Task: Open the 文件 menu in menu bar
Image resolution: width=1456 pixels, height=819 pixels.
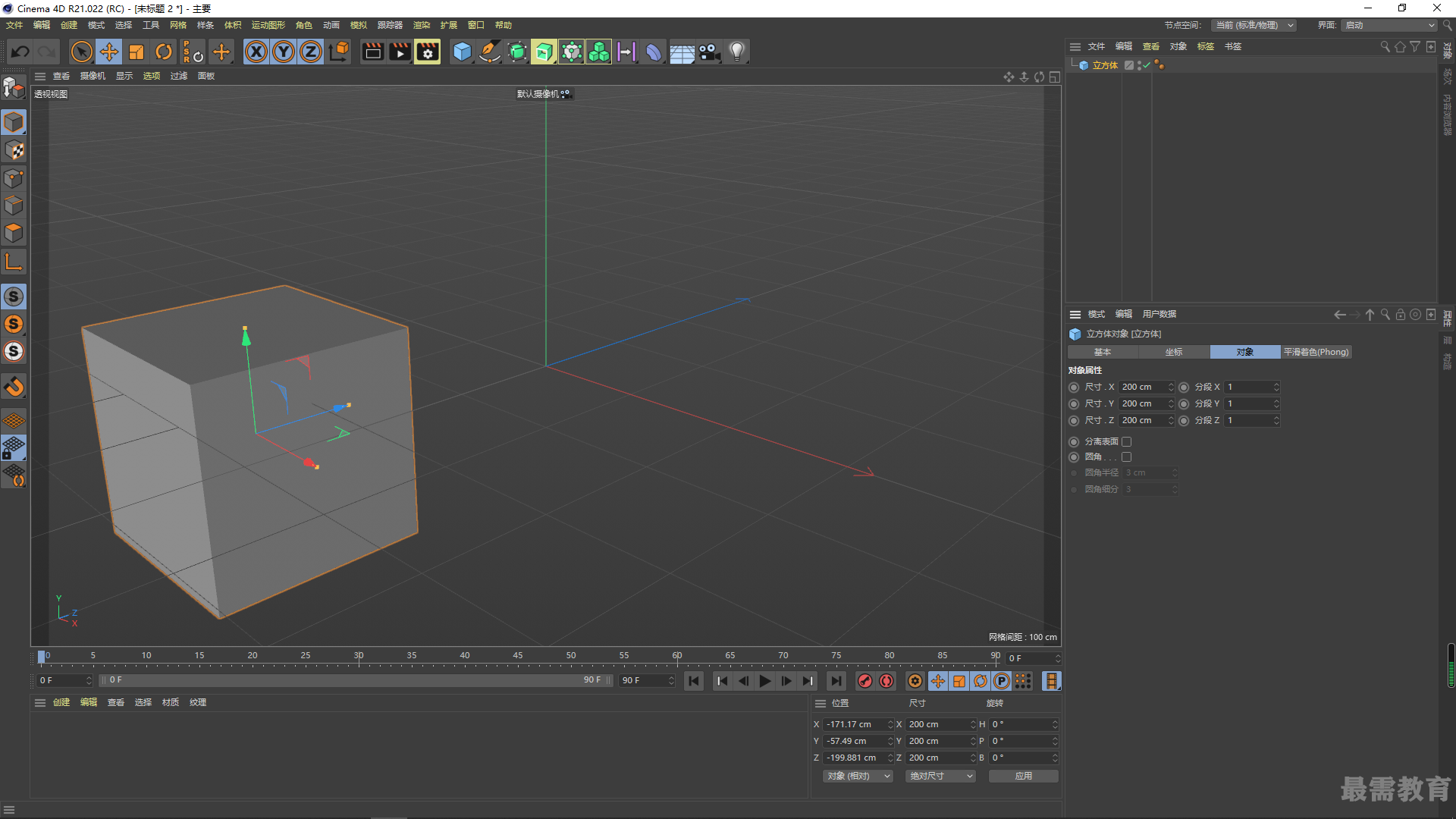Action: [x=14, y=25]
